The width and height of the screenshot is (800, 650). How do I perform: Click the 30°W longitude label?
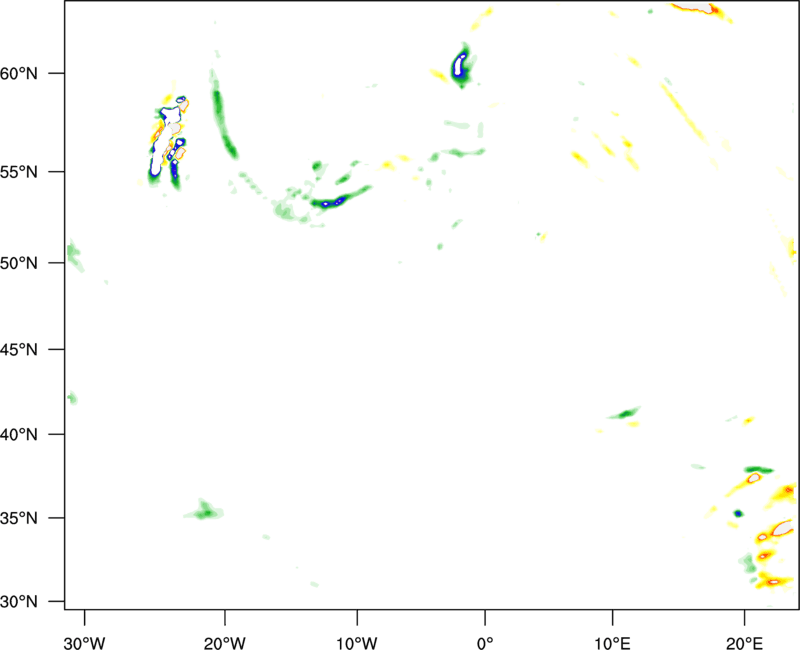(x=85, y=643)
